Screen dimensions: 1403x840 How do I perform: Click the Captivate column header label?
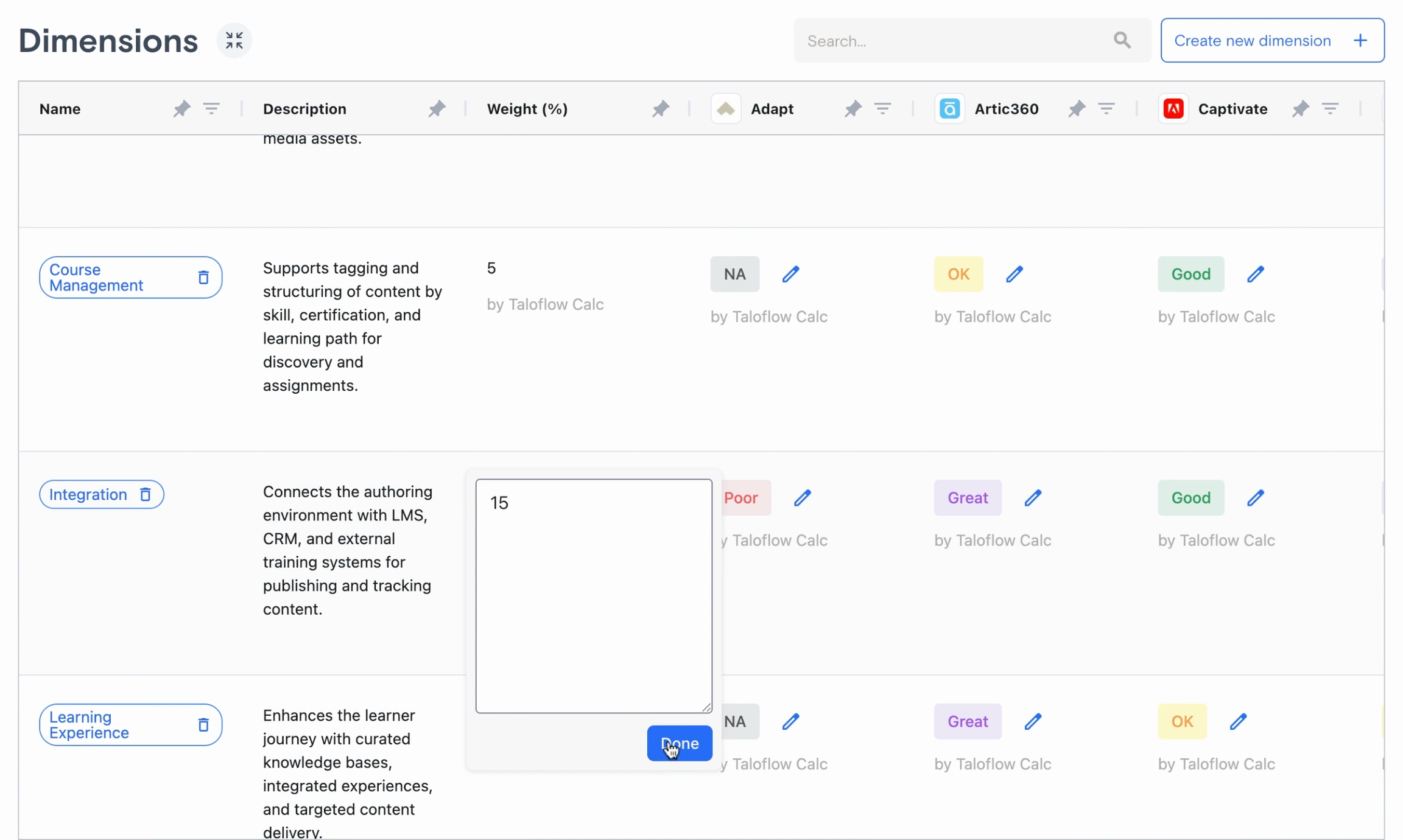pyautogui.click(x=1232, y=109)
